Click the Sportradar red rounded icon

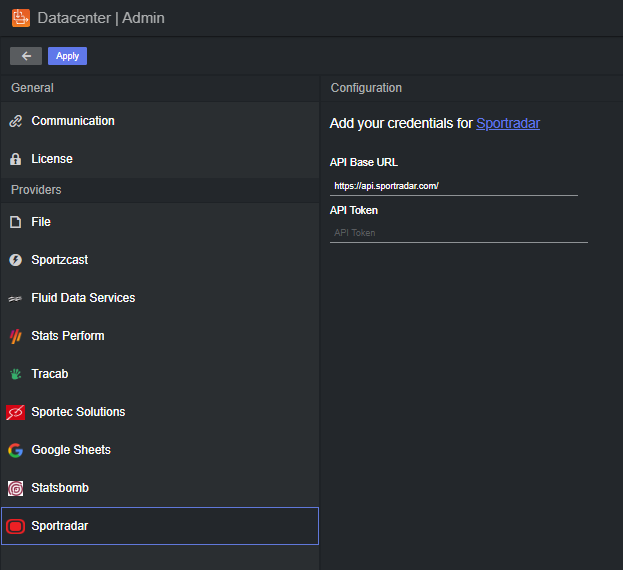[15, 526]
